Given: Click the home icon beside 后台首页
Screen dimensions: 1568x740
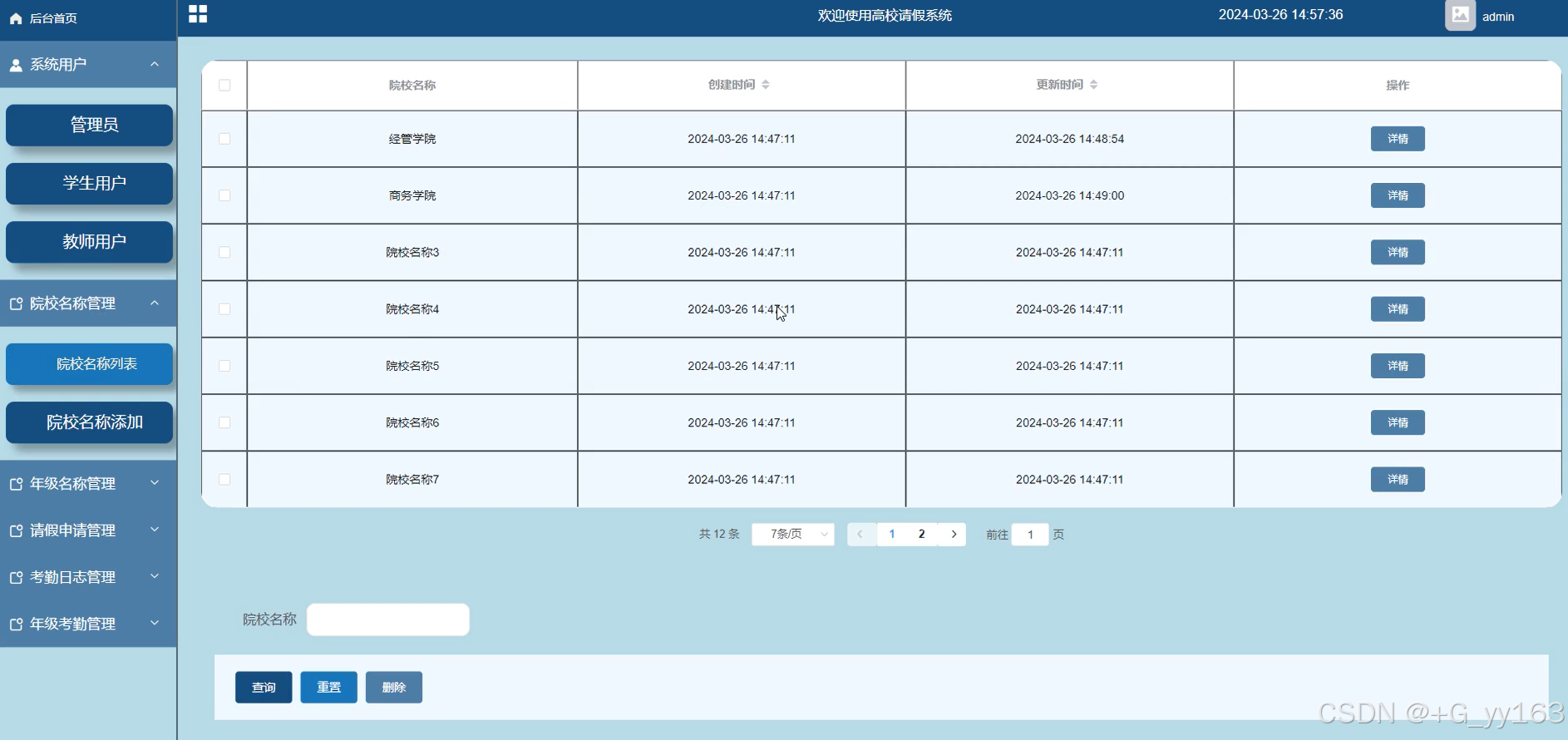Looking at the screenshot, I should tap(16, 18).
